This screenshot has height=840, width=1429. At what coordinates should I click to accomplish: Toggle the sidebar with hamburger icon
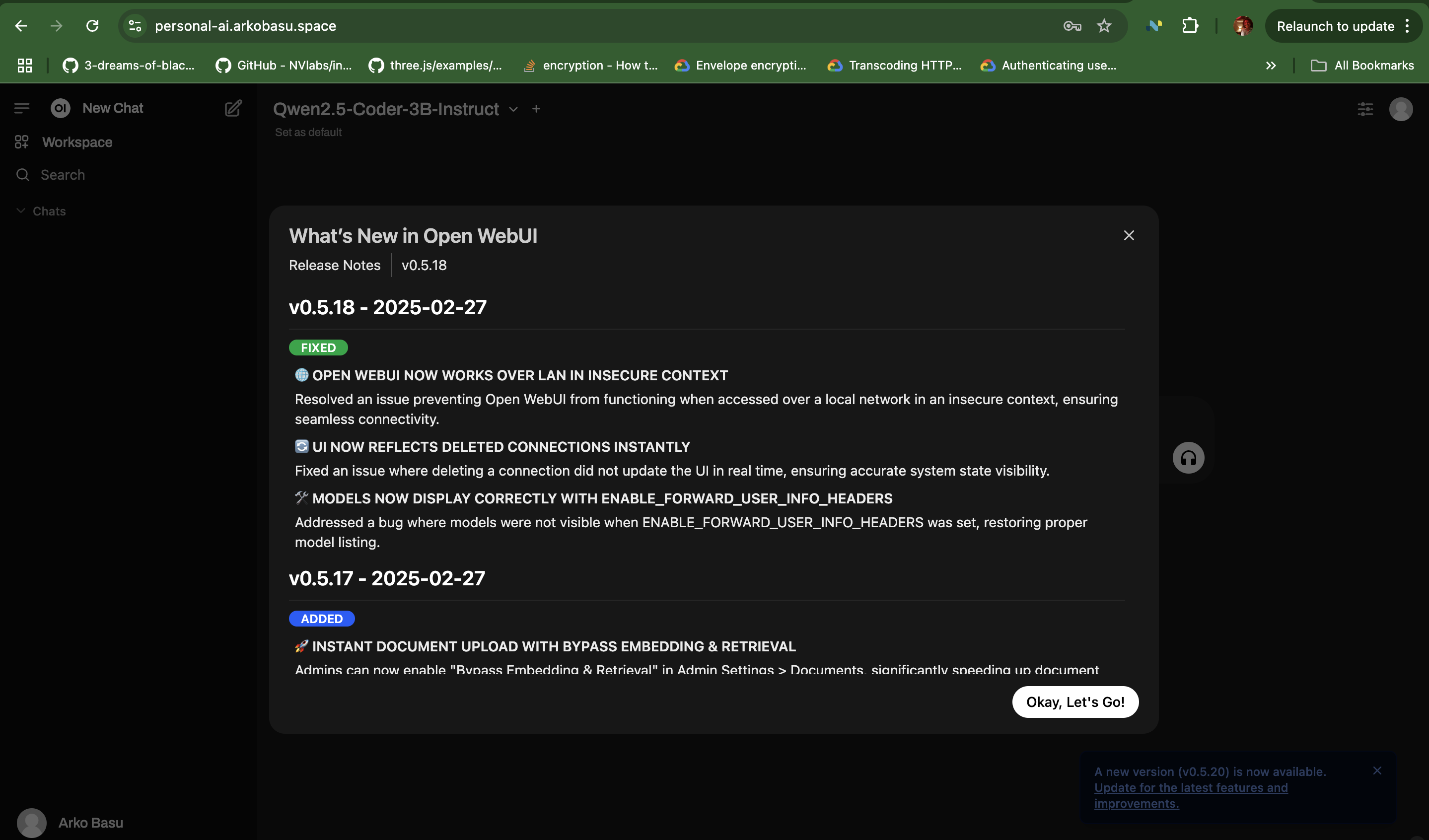pyautogui.click(x=21, y=108)
